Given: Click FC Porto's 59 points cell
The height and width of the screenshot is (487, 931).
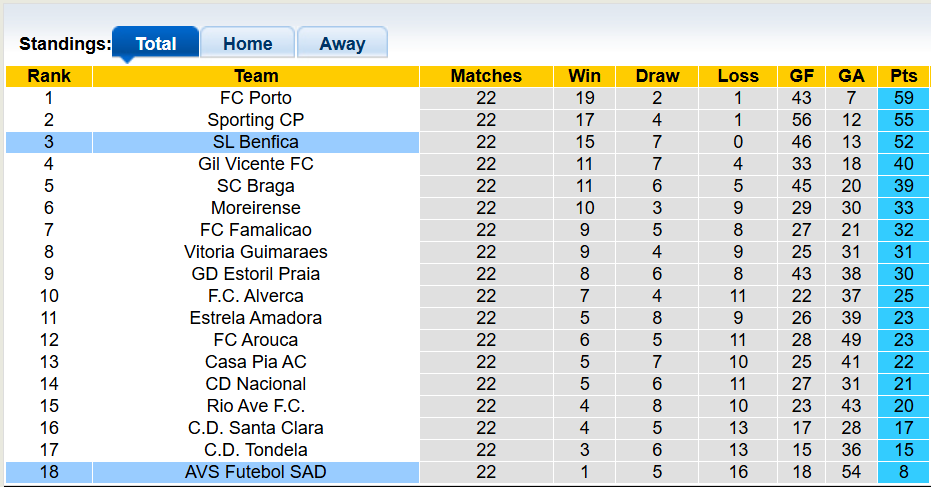Looking at the screenshot, I should click(903, 98).
